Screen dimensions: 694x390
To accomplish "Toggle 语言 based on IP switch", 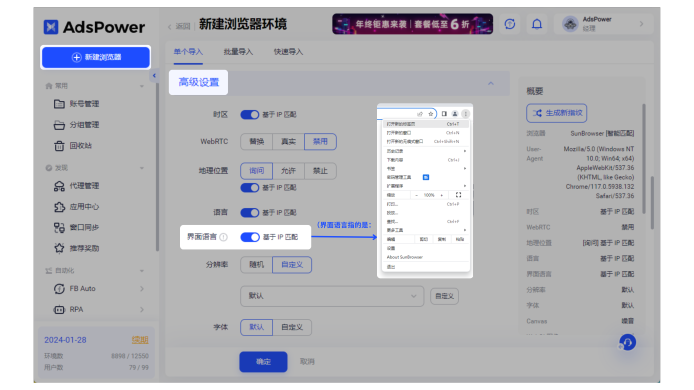I will (x=250, y=213).
